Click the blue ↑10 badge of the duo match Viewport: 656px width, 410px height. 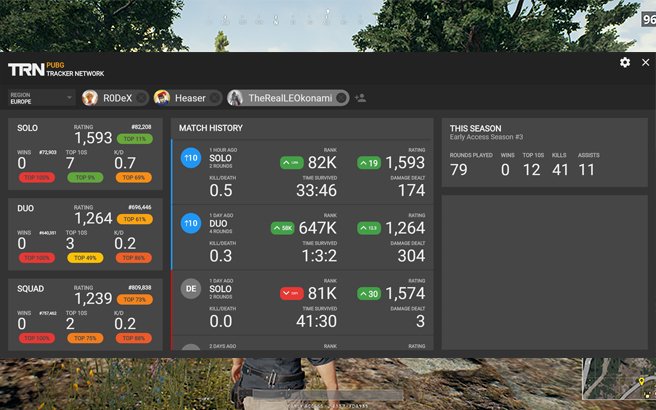click(191, 223)
